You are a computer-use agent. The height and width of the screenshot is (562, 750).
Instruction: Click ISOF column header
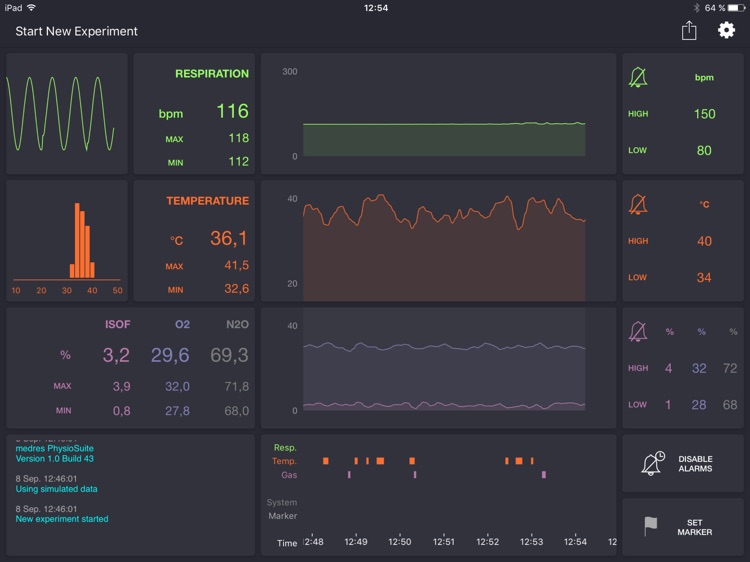tap(118, 324)
